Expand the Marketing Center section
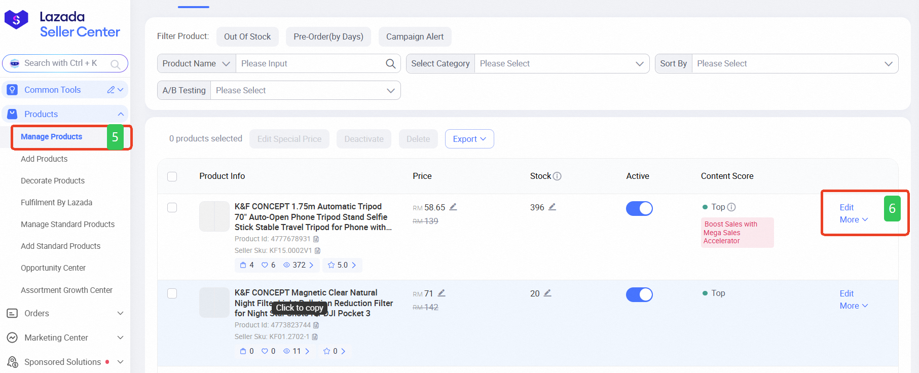Image resolution: width=919 pixels, height=373 pixels. (121, 338)
